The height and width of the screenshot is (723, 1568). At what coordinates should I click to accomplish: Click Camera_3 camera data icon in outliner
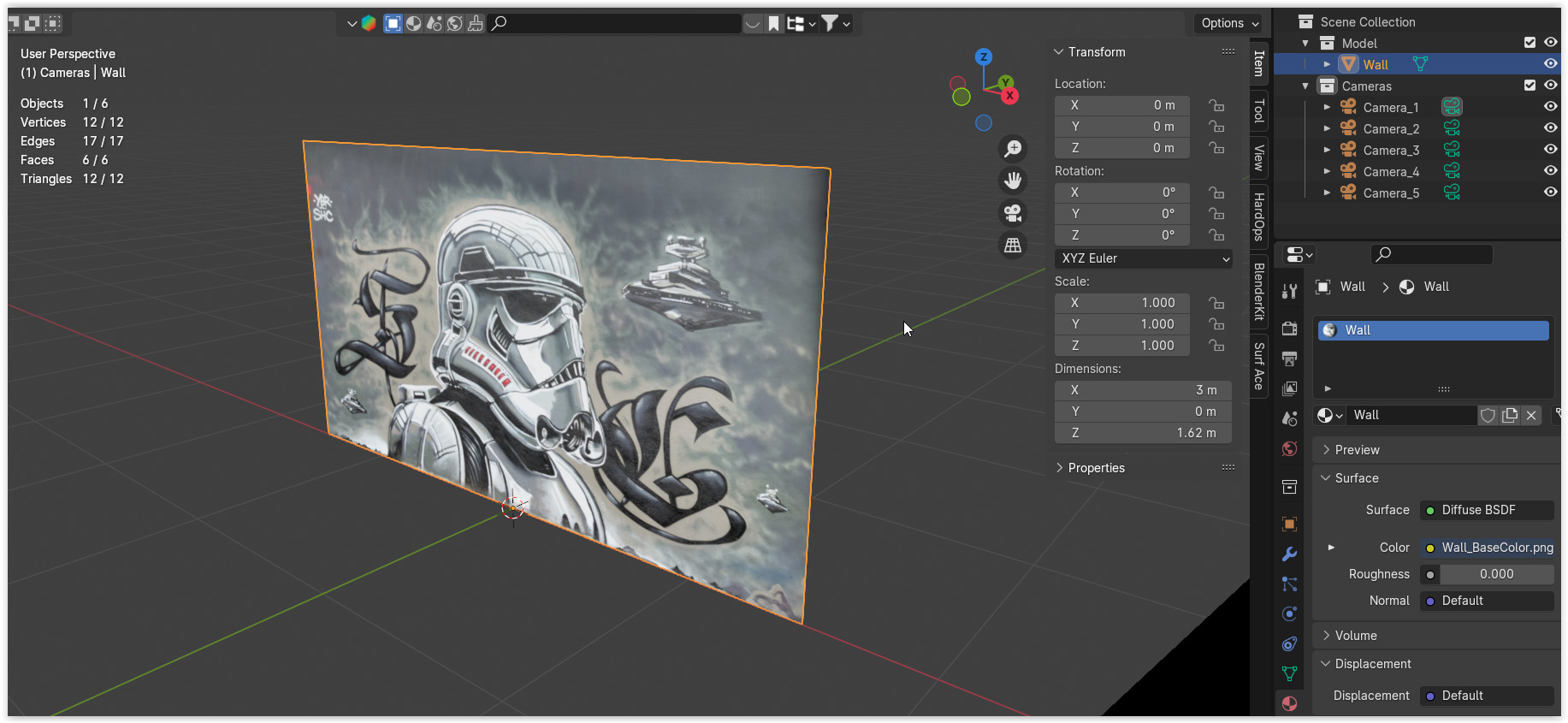click(x=1452, y=150)
